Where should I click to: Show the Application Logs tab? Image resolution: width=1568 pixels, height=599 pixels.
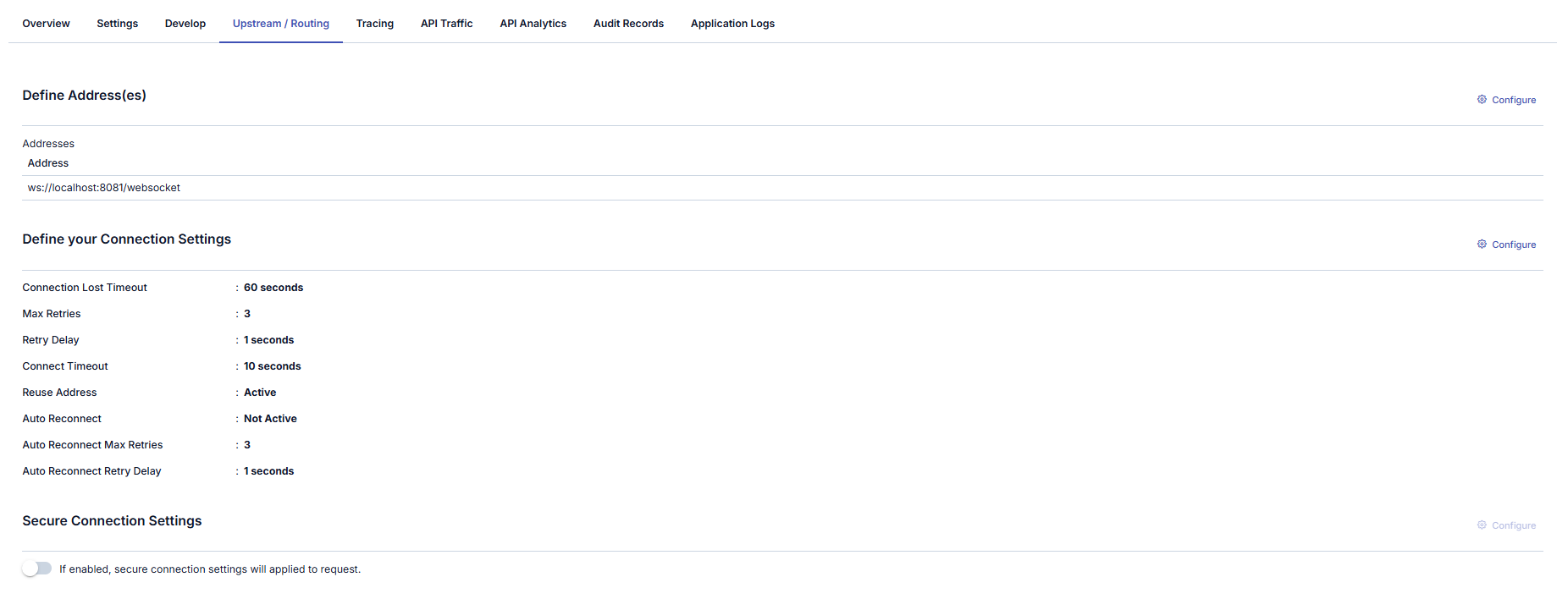732,24
